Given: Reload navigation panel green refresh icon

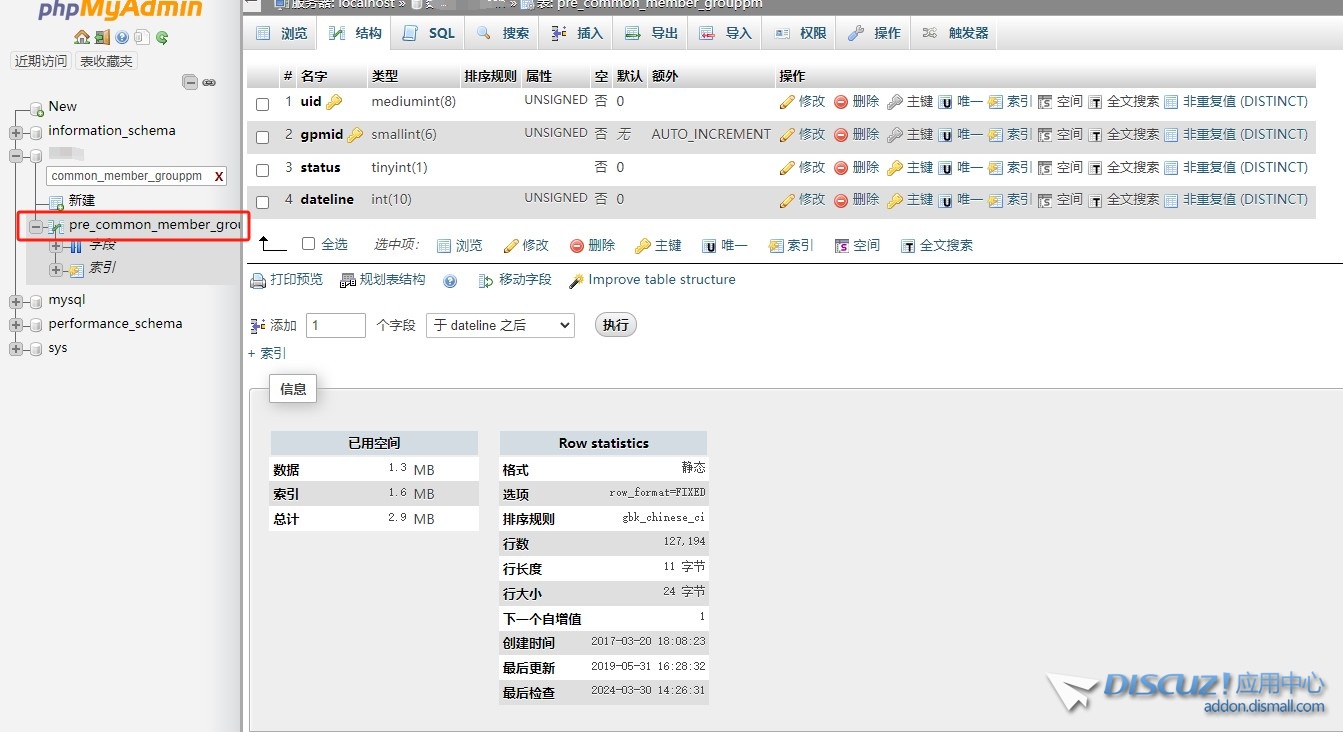Looking at the screenshot, I should click(x=162, y=38).
